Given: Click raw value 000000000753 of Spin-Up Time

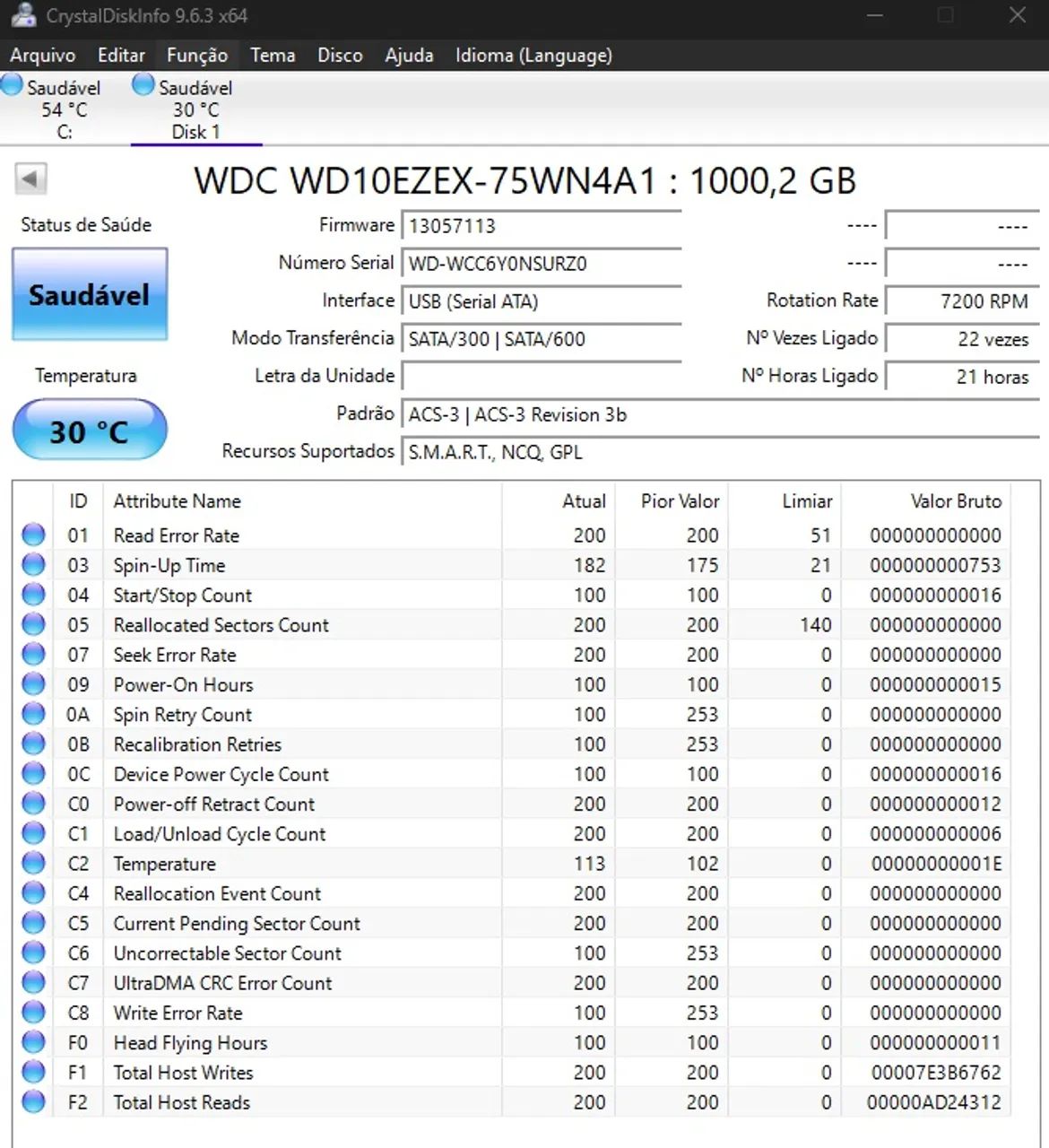Looking at the screenshot, I should coord(935,565).
